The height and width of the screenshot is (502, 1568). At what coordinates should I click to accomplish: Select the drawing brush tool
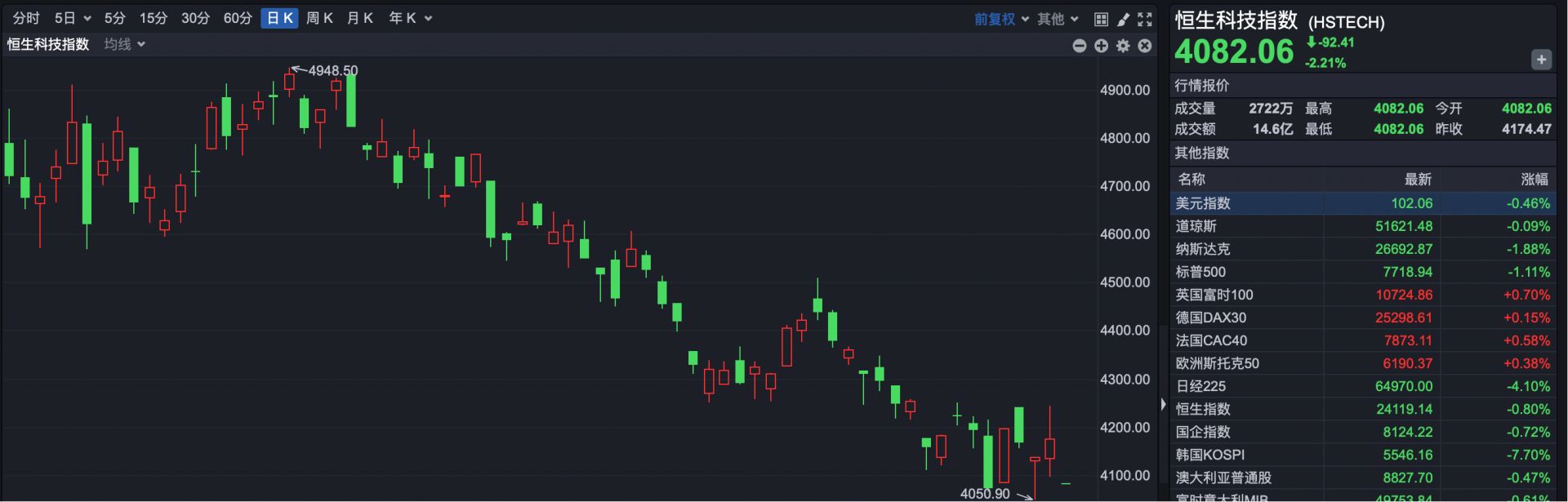pyautogui.click(x=1123, y=19)
